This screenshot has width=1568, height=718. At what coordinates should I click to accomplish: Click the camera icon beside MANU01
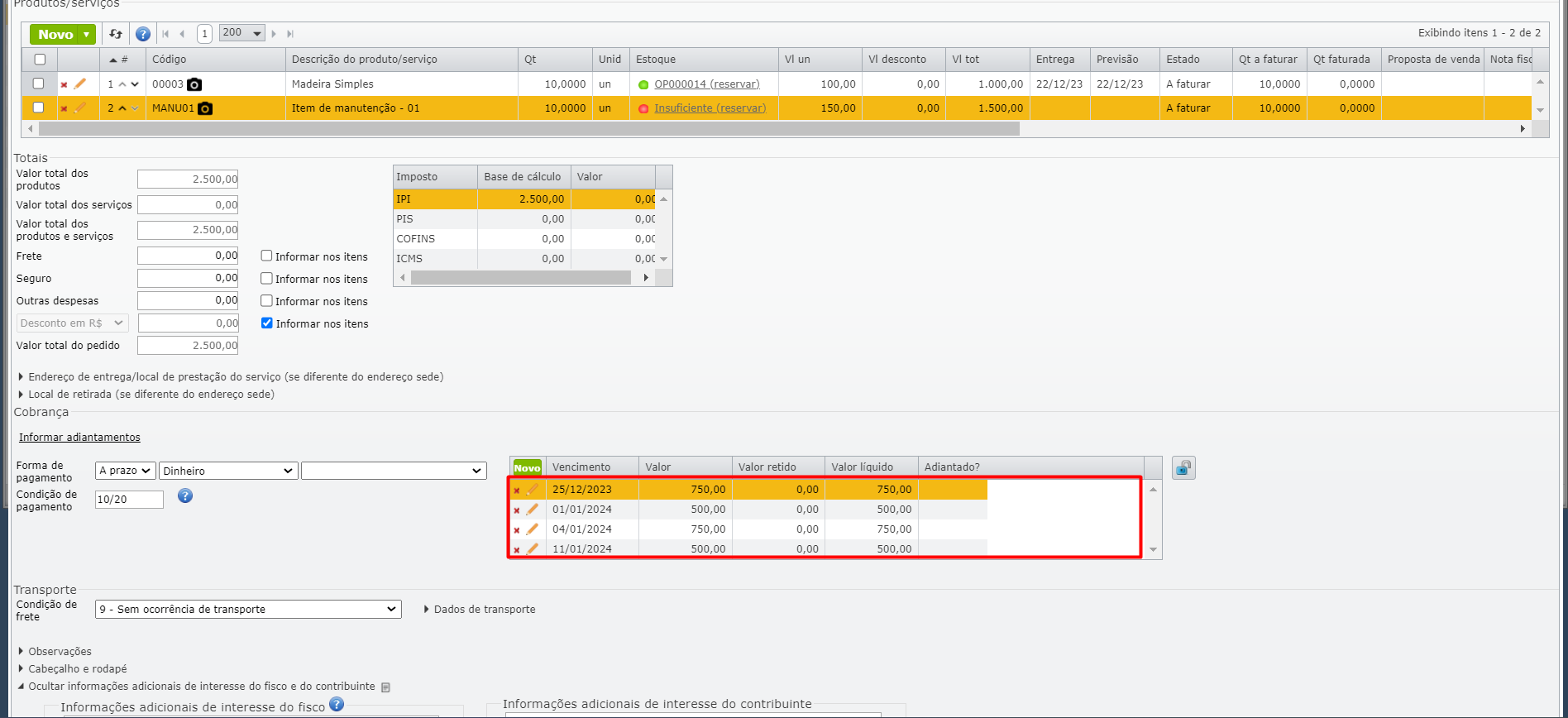(x=205, y=108)
